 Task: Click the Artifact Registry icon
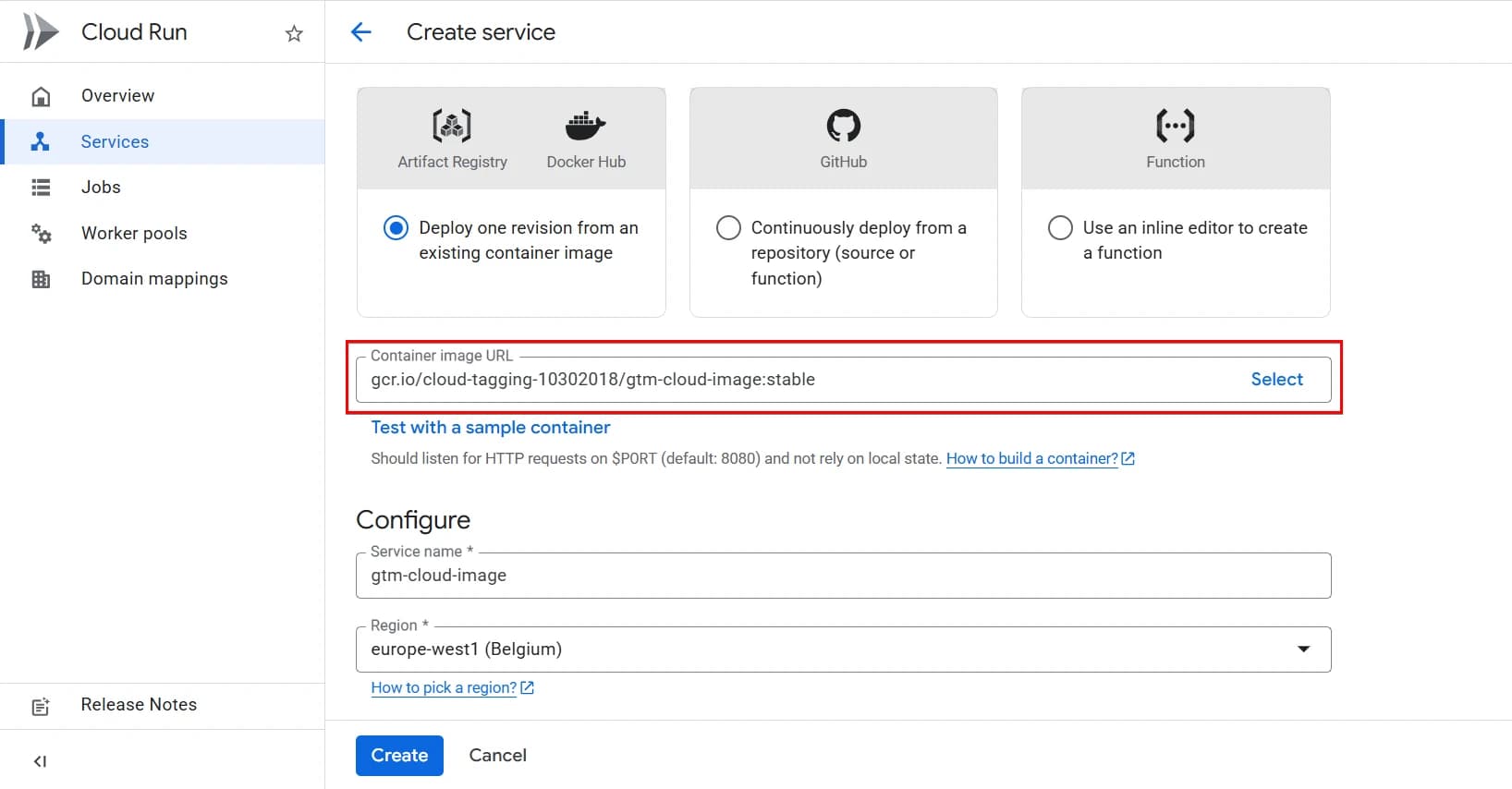[452, 125]
